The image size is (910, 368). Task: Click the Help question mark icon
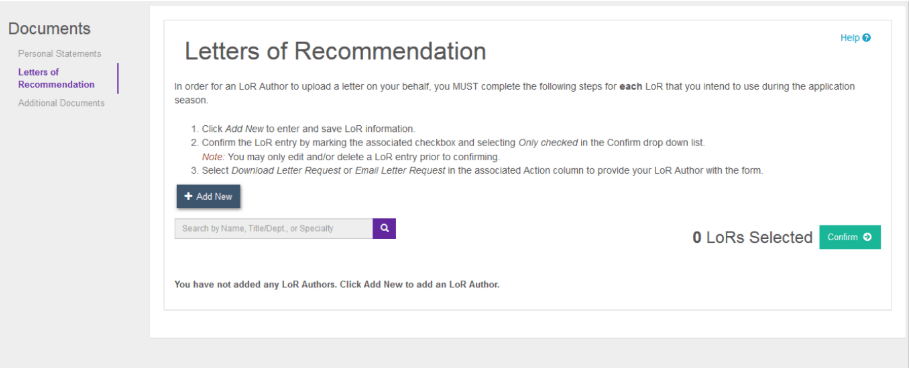point(866,38)
